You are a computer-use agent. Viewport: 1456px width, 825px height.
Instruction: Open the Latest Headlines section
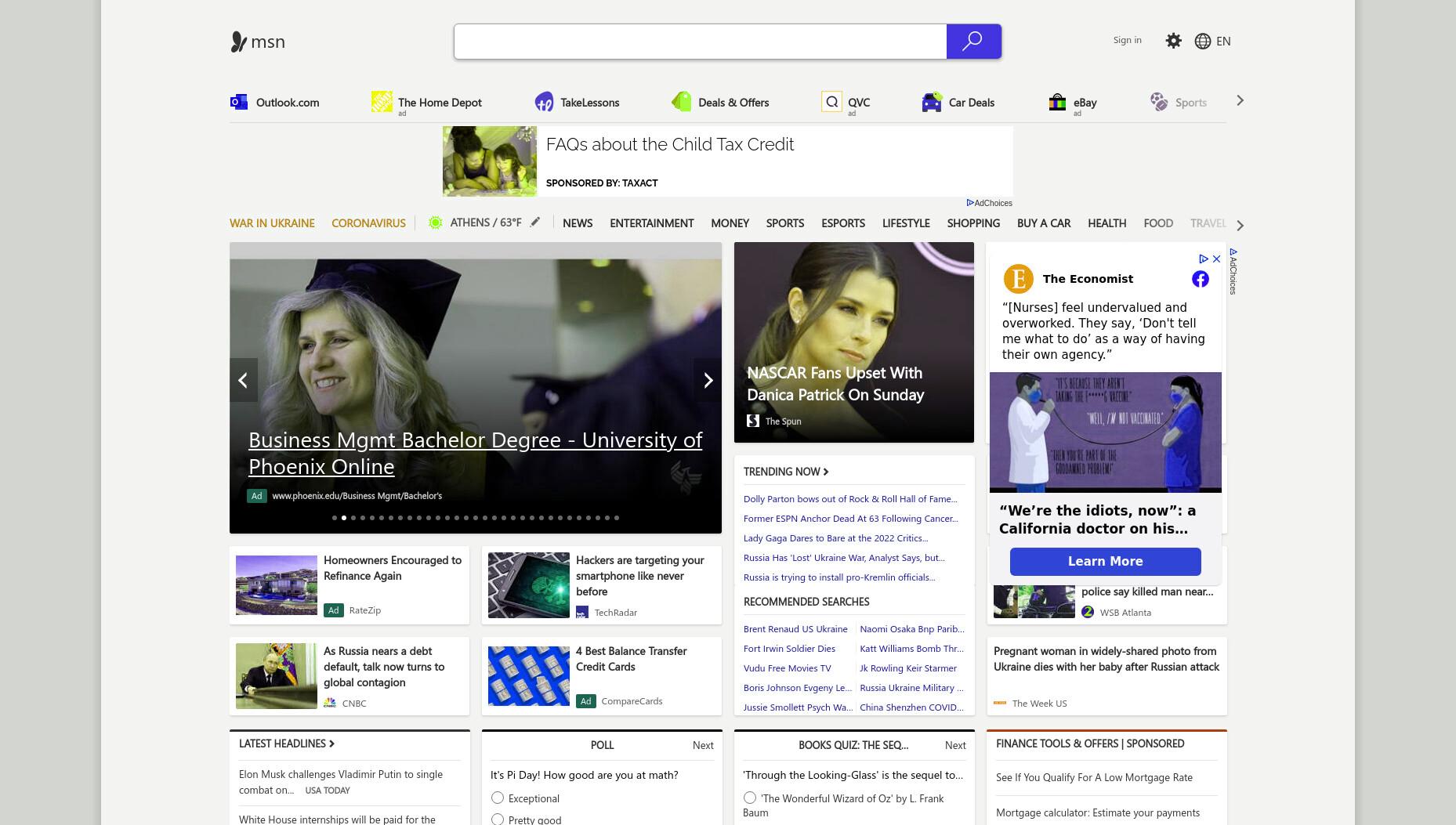pyautogui.click(x=287, y=744)
